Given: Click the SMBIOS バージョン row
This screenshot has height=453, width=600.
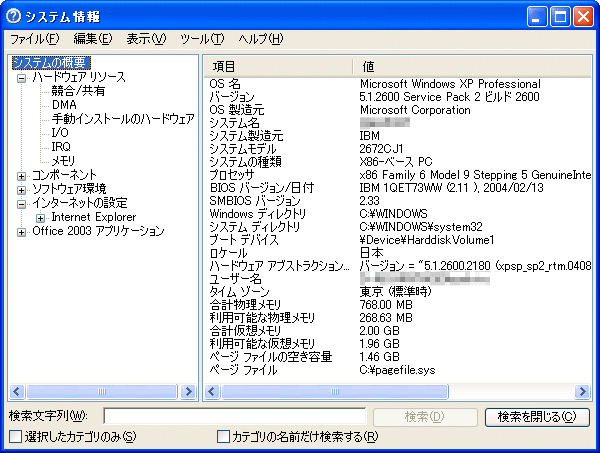Looking at the screenshot, I should (398, 201).
